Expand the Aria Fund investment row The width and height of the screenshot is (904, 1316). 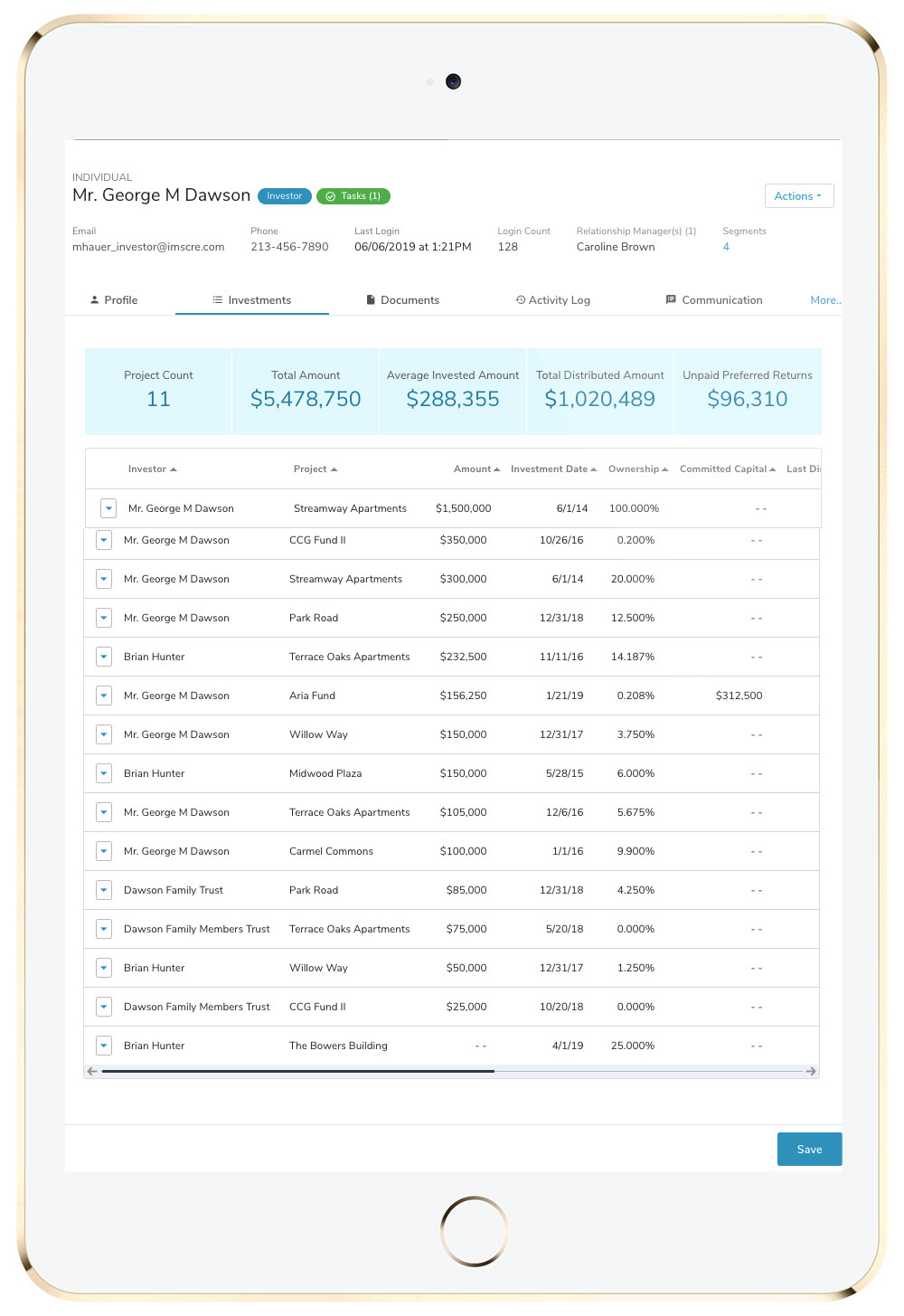point(104,696)
